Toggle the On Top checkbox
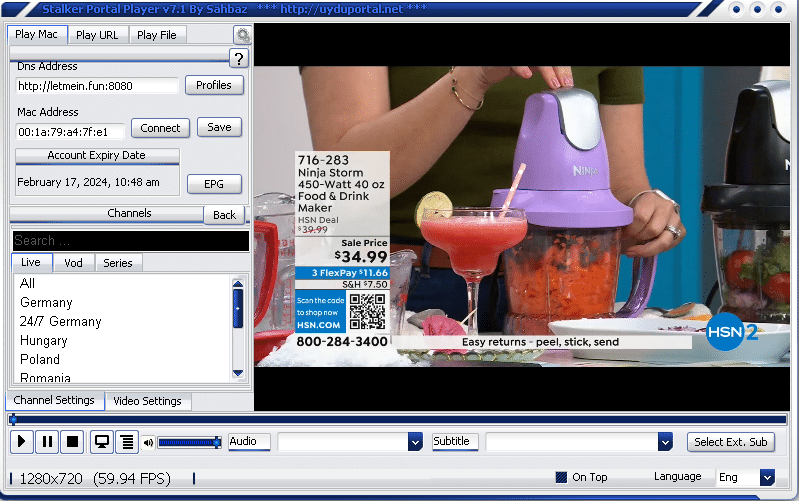 pos(561,477)
